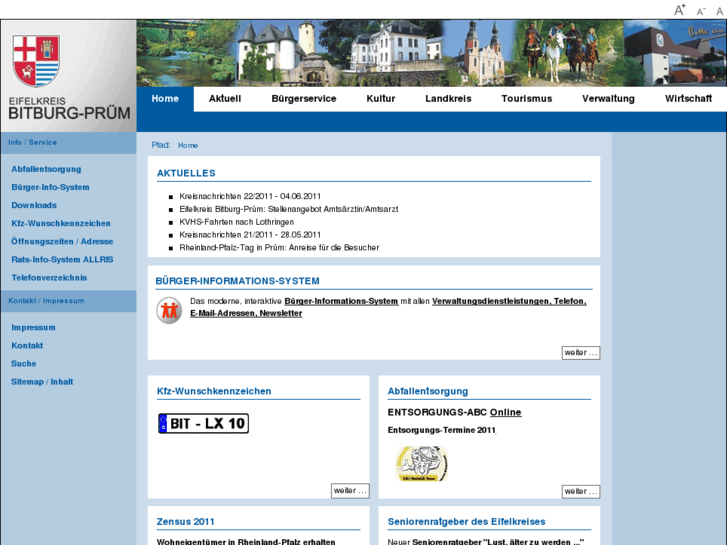
Task: Open the Tourismus navigation tab
Action: coord(527,99)
